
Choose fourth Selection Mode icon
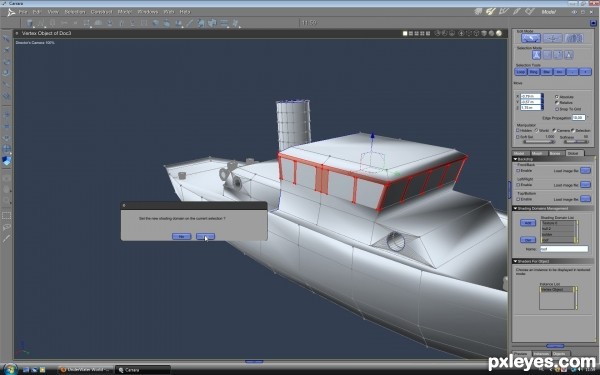569,55
